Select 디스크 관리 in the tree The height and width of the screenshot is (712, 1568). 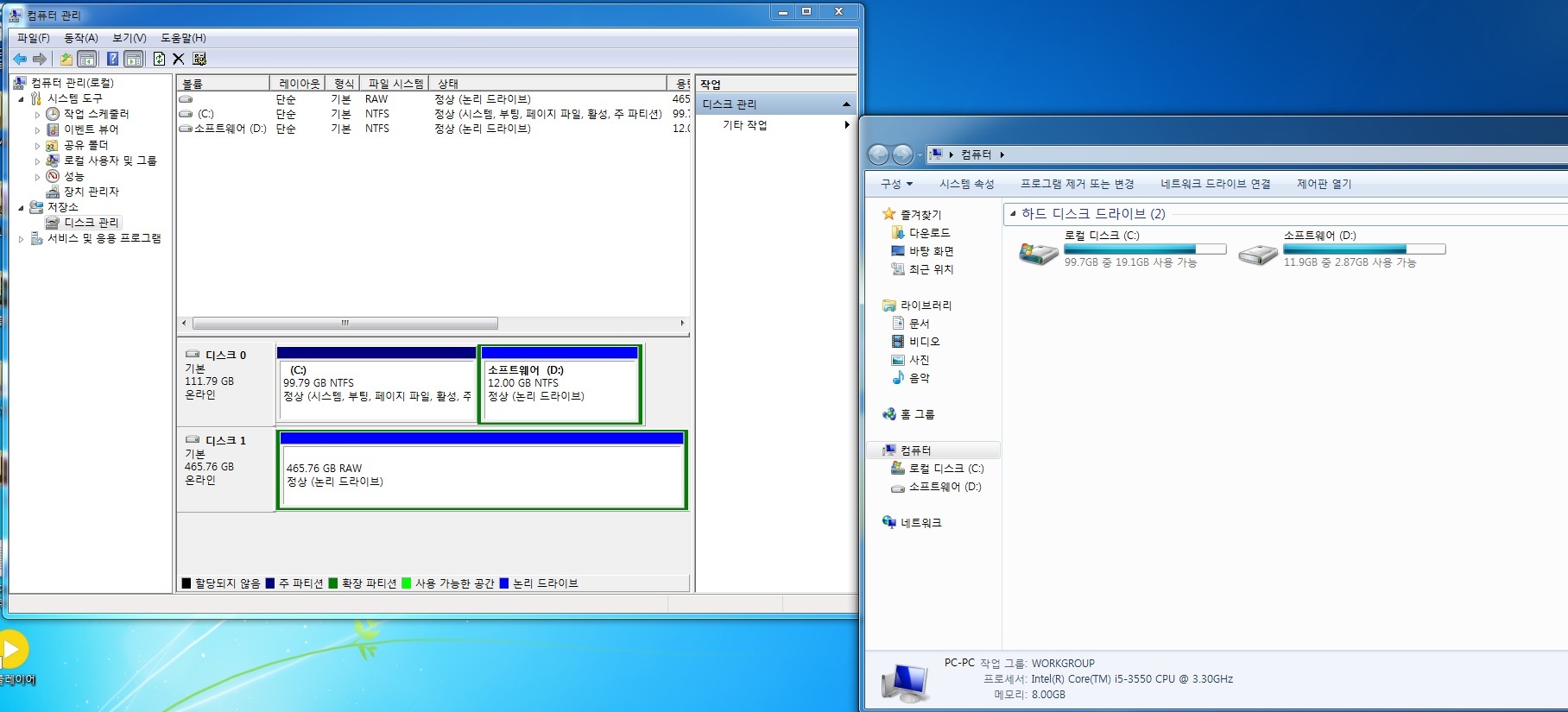pyautogui.click(x=91, y=223)
